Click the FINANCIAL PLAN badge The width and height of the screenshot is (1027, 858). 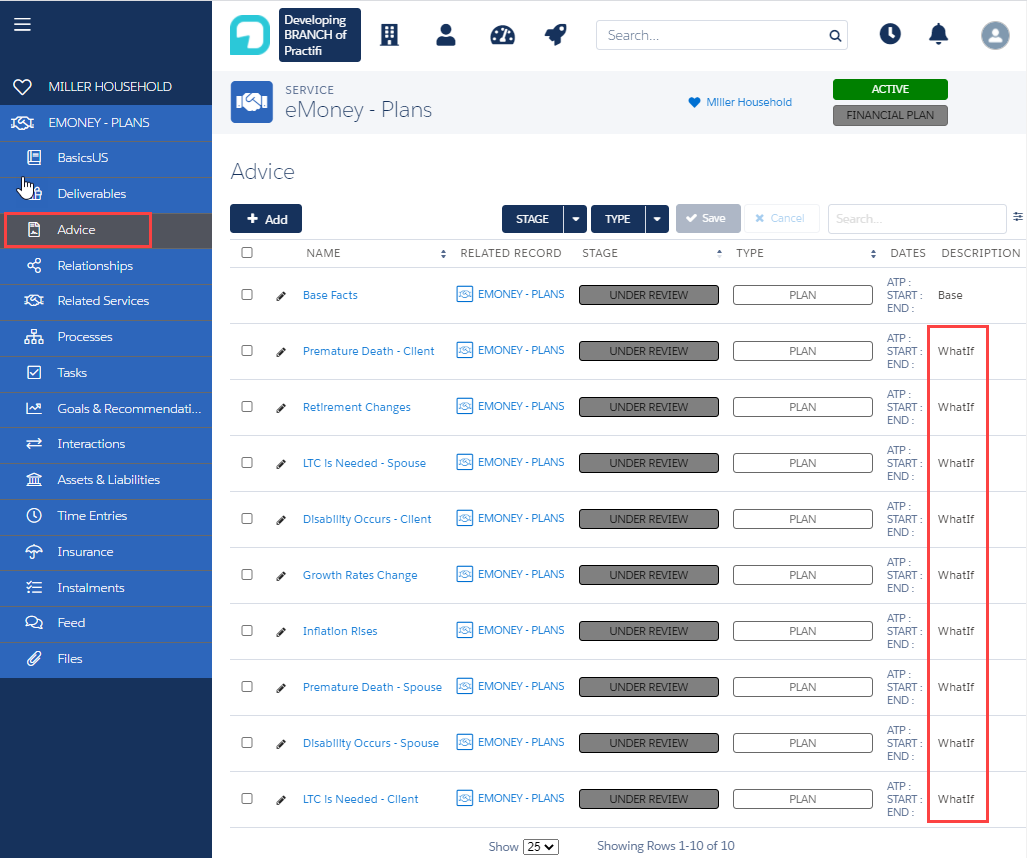coord(890,115)
